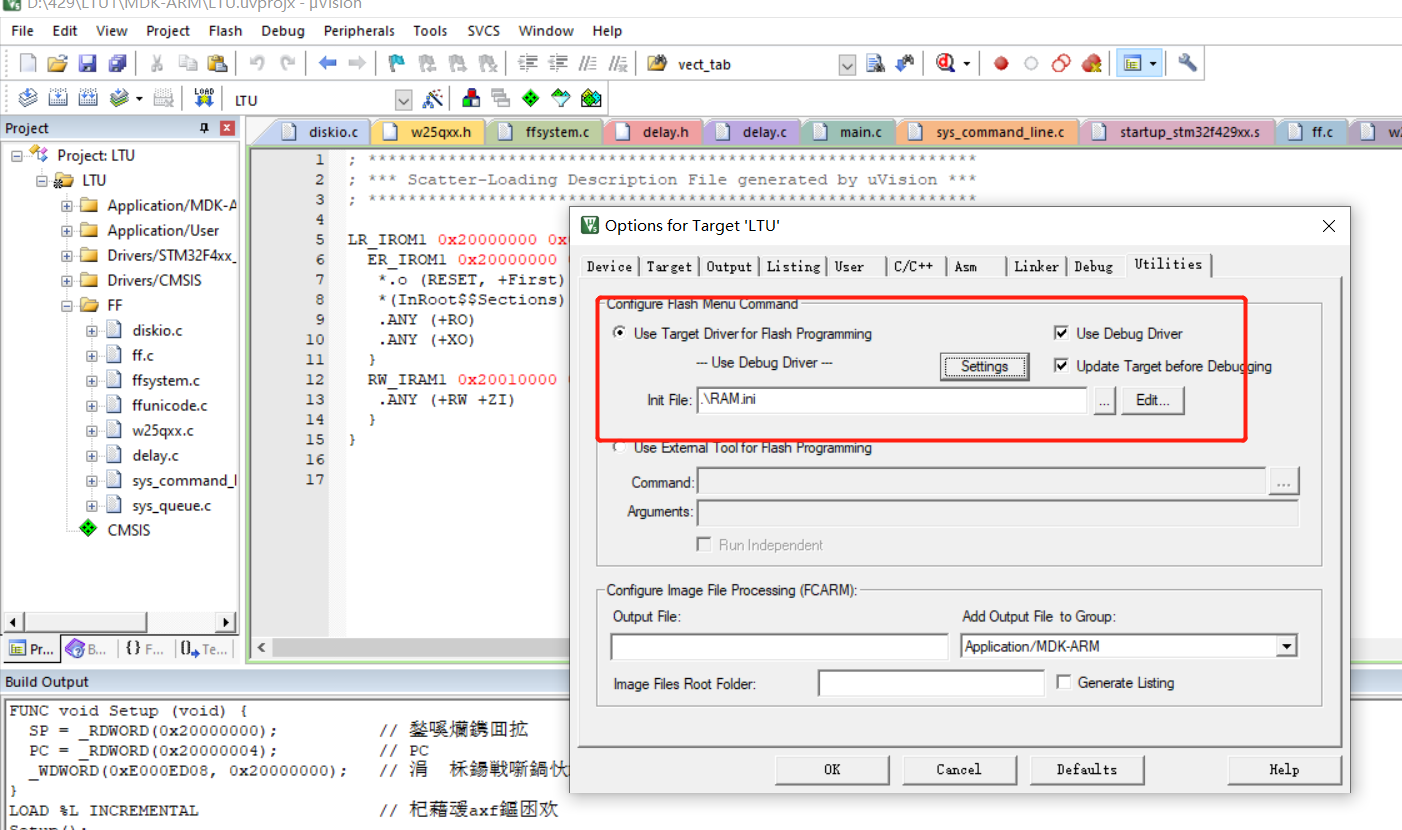Open the Peripherals menu
Screen dimensions: 1402x830
tap(359, 31)
